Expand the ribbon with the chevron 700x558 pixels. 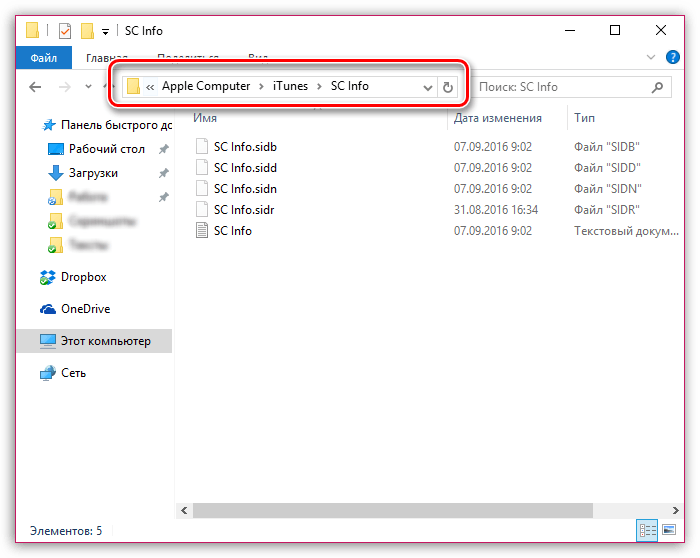[651, 57]
